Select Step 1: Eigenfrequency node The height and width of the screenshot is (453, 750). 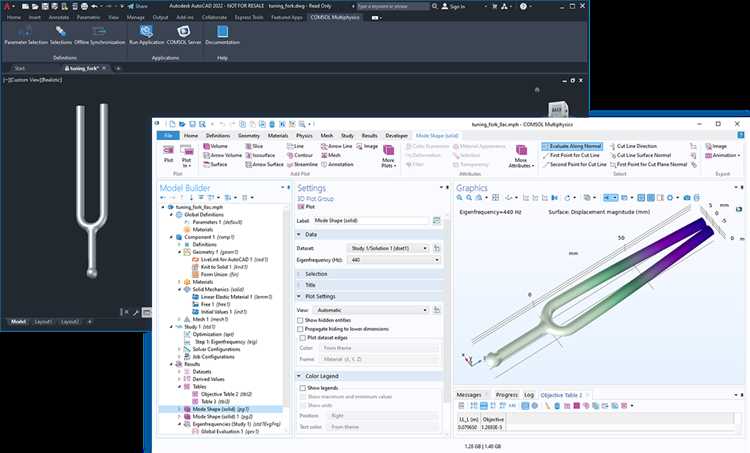click(x=226, y=342)
